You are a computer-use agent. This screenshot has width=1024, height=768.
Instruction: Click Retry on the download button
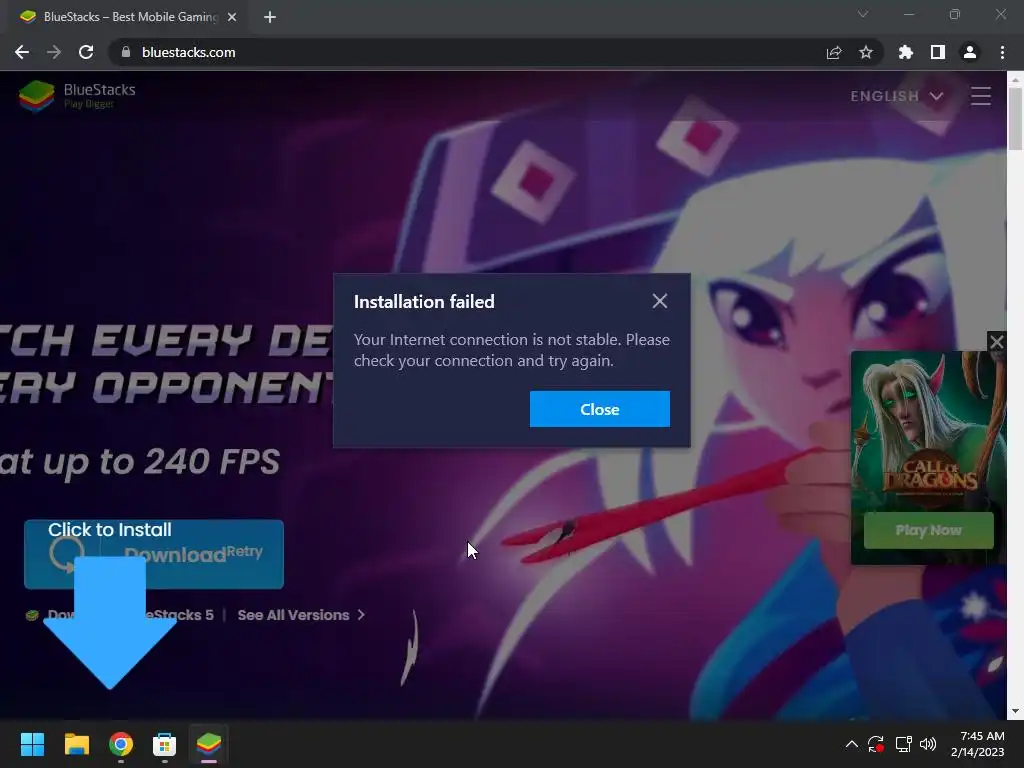pos(245,551)
